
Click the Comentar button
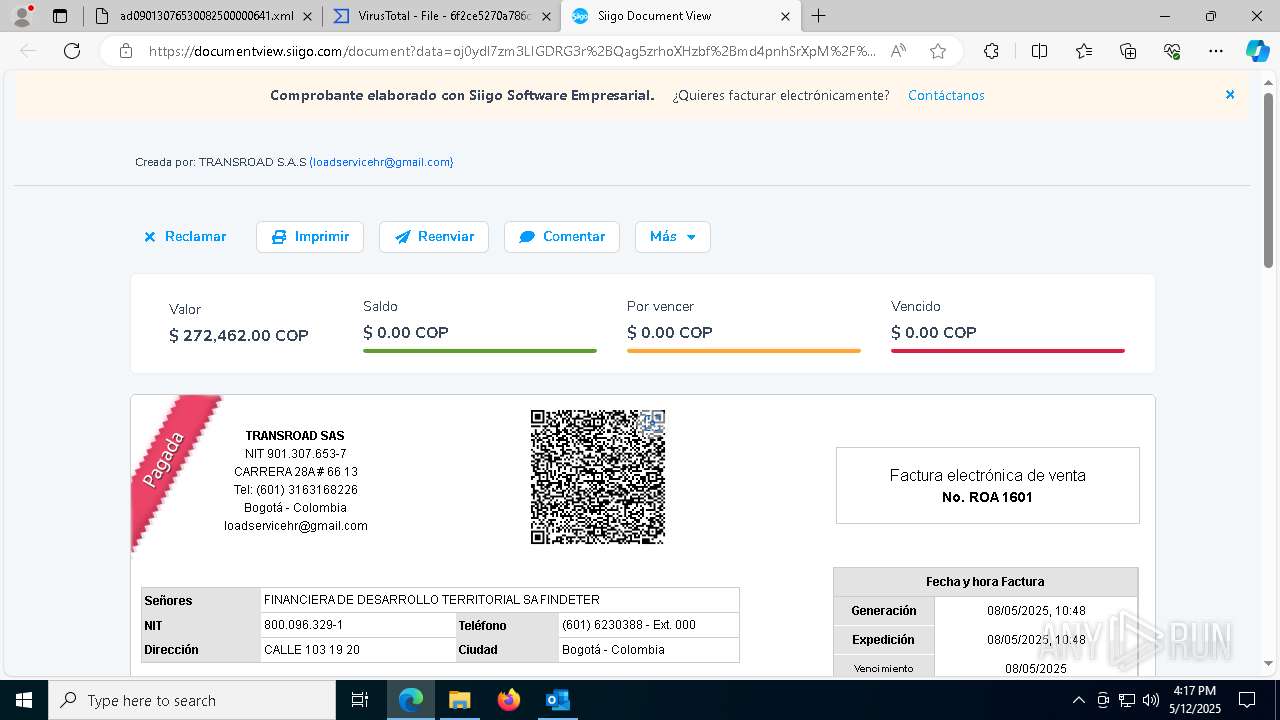click(x=562, y=237)
